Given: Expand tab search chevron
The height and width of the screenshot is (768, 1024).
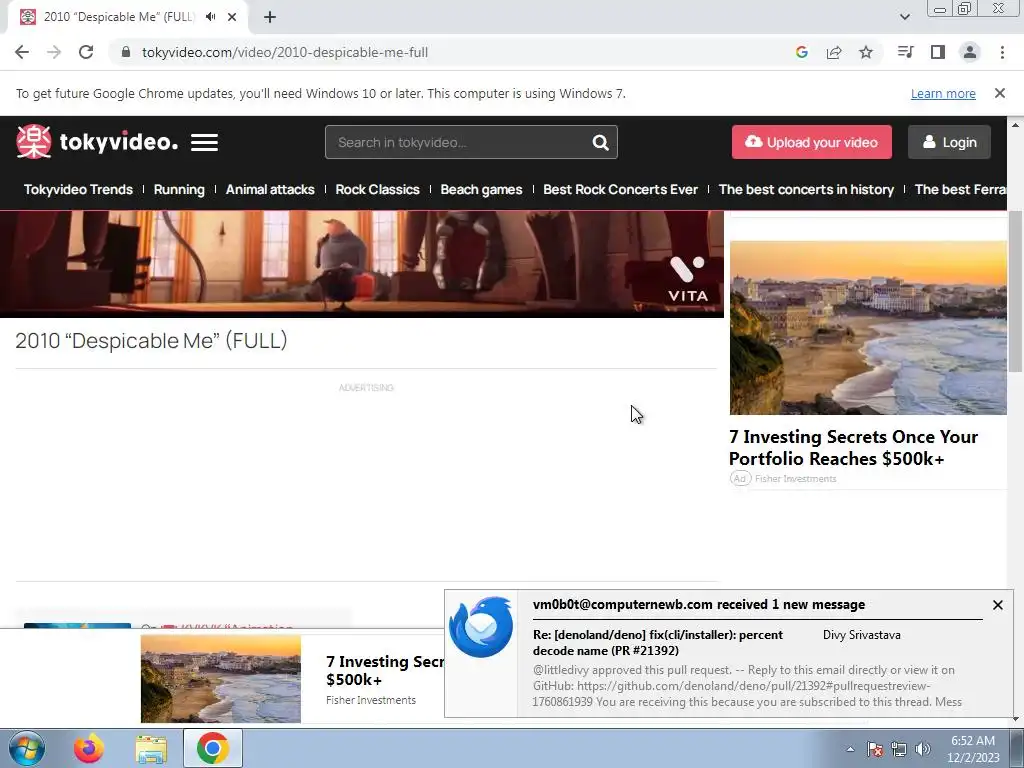Looking at the screenshot, I should [x=904, y=17].
